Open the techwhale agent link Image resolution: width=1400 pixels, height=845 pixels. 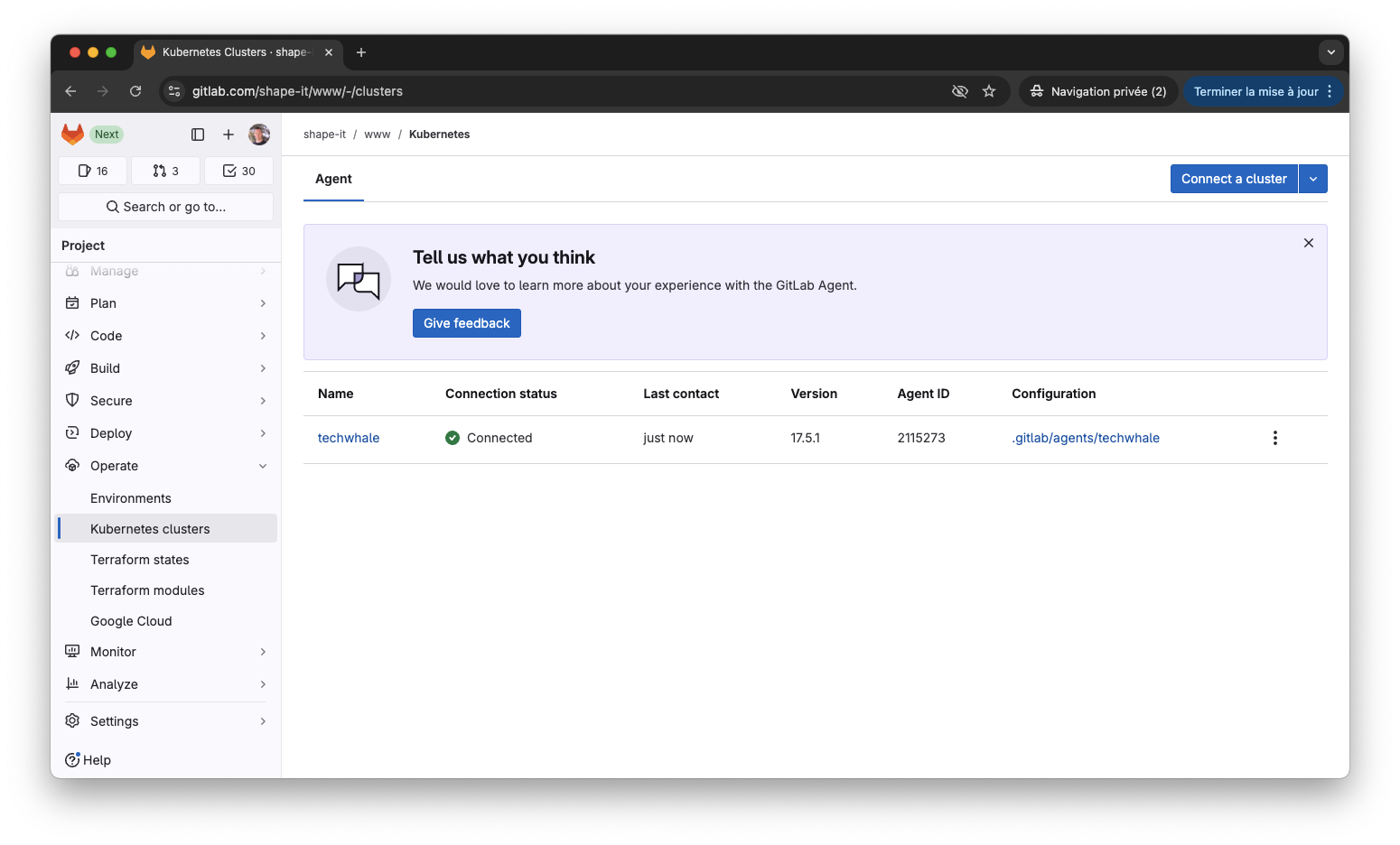(349, 438)
